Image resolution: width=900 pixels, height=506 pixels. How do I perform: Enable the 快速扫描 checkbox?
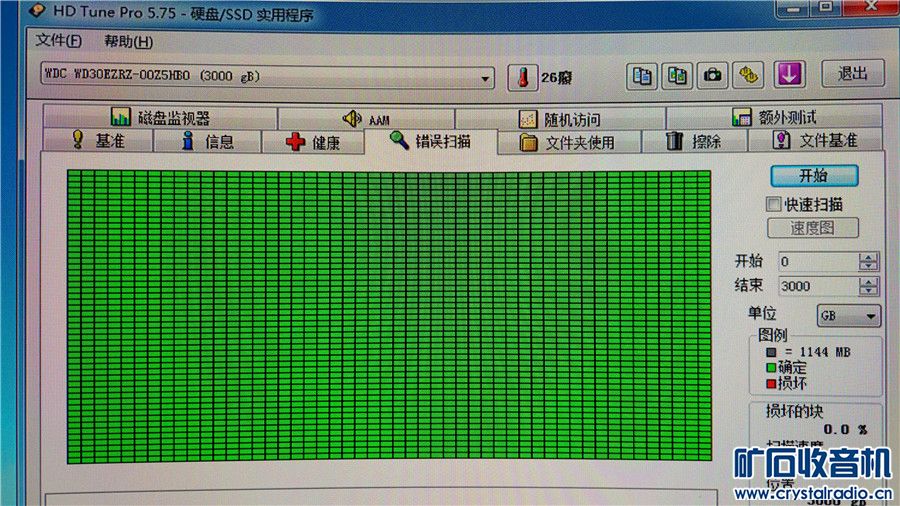click(773, 204)
